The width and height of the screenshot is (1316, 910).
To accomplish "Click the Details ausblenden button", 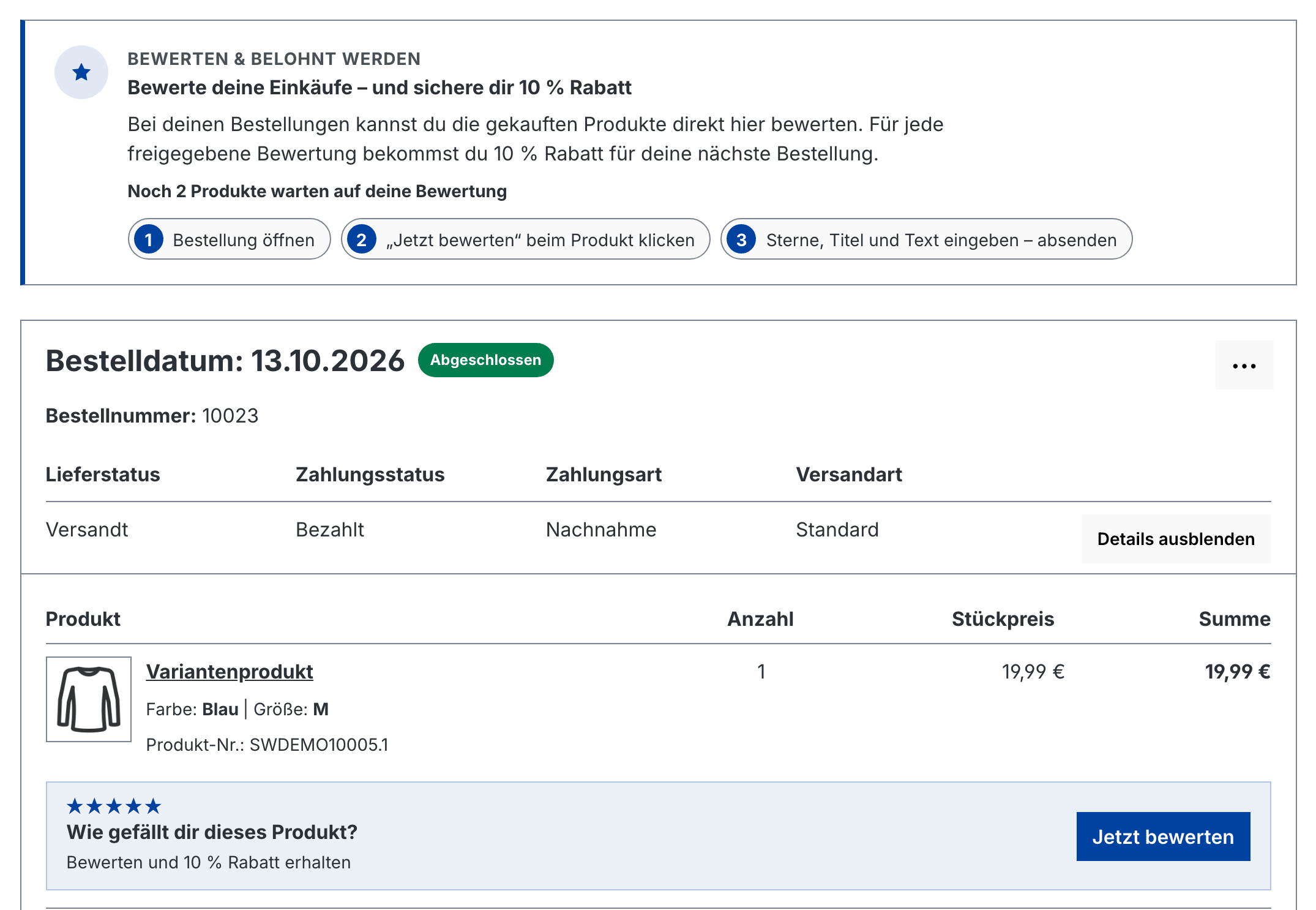I will pos(1176,539).
